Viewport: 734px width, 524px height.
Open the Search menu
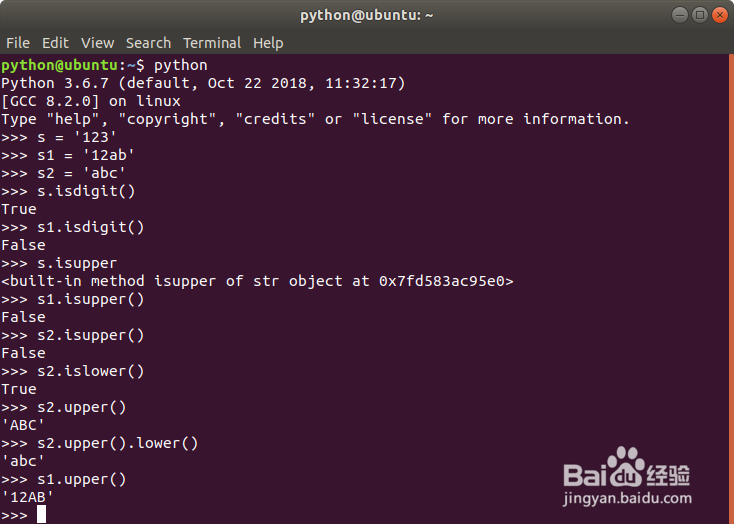pyautogui.click(x=148, y=43)
